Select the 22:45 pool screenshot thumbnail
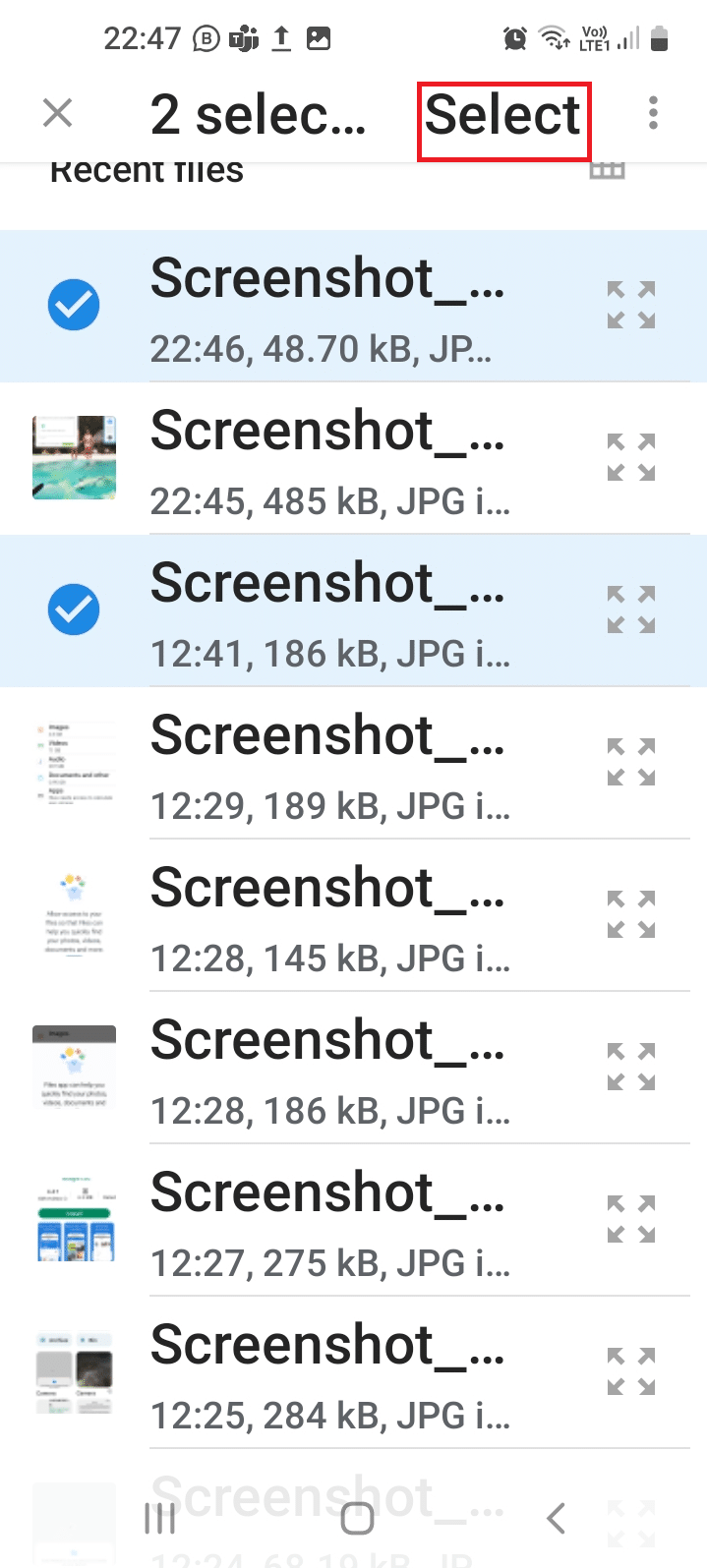 tap(74, 457)
